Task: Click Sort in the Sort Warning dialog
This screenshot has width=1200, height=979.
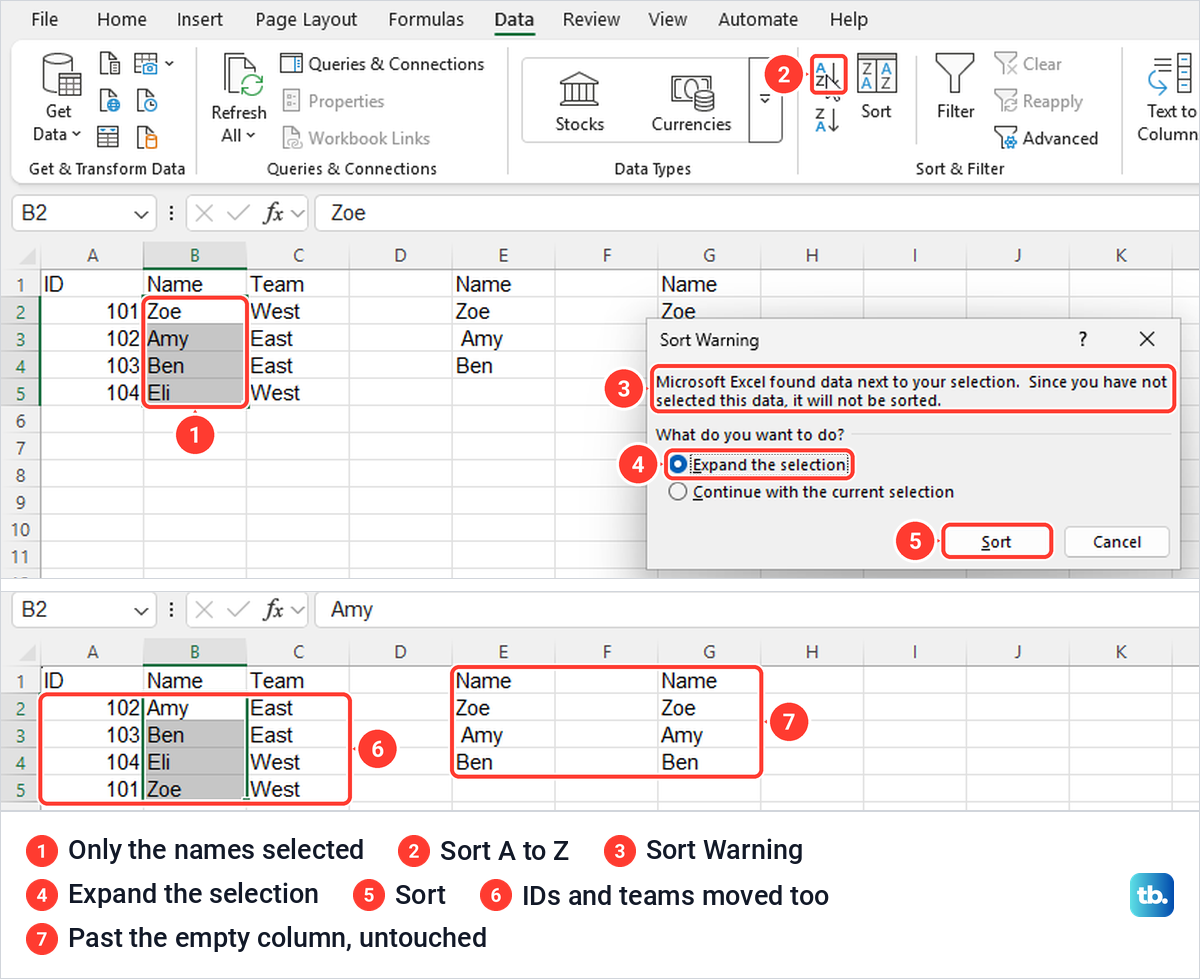Action: pyautogui.click(x=996, y=542)
